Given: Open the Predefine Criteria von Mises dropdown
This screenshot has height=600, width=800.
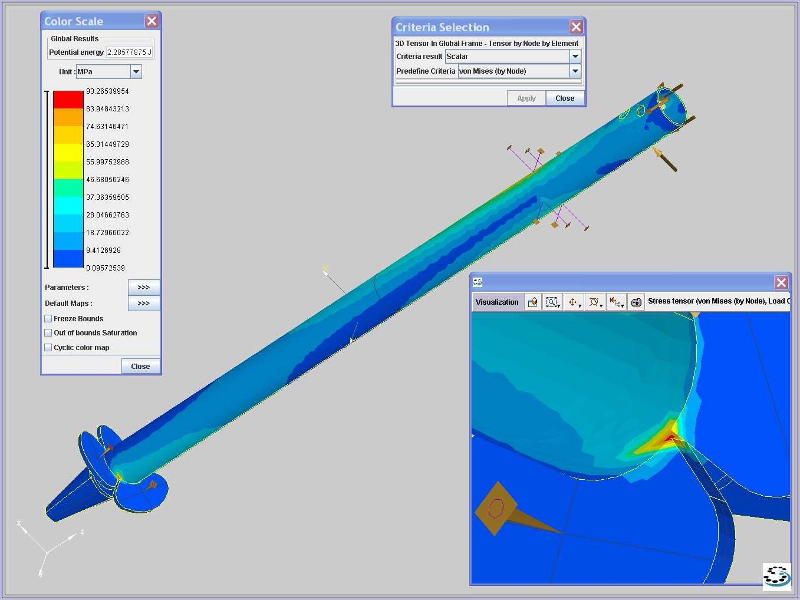Looking at the screenshot, I should [575, 71].
